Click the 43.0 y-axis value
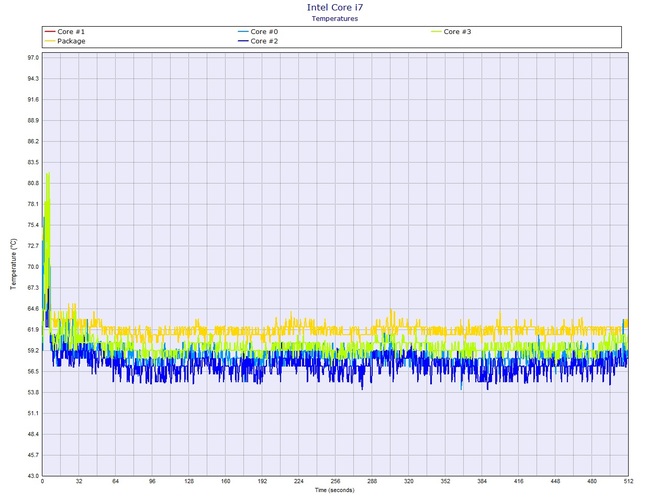Screen dimensions: 670x502 33,476
